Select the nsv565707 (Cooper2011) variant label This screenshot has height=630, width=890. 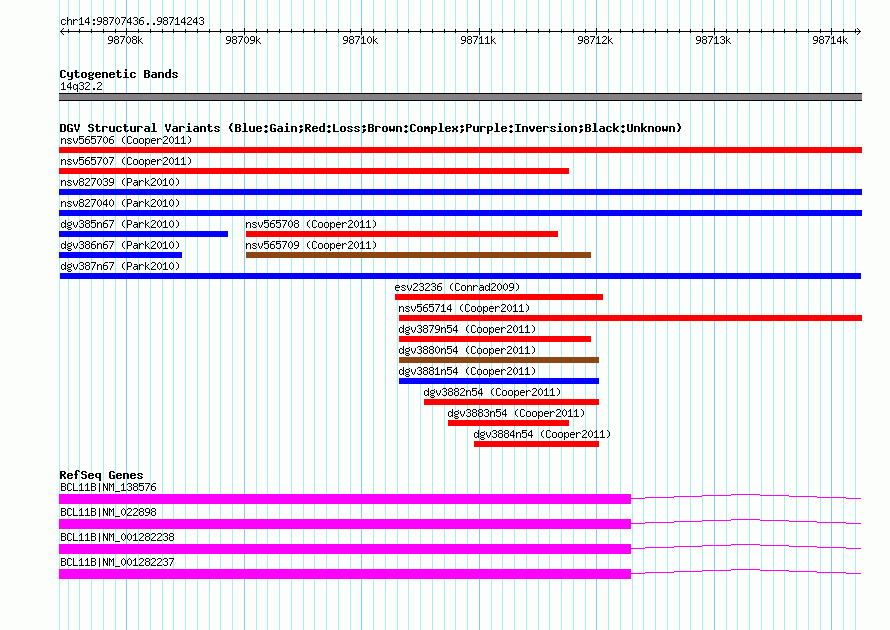click(x=126, y=161)
